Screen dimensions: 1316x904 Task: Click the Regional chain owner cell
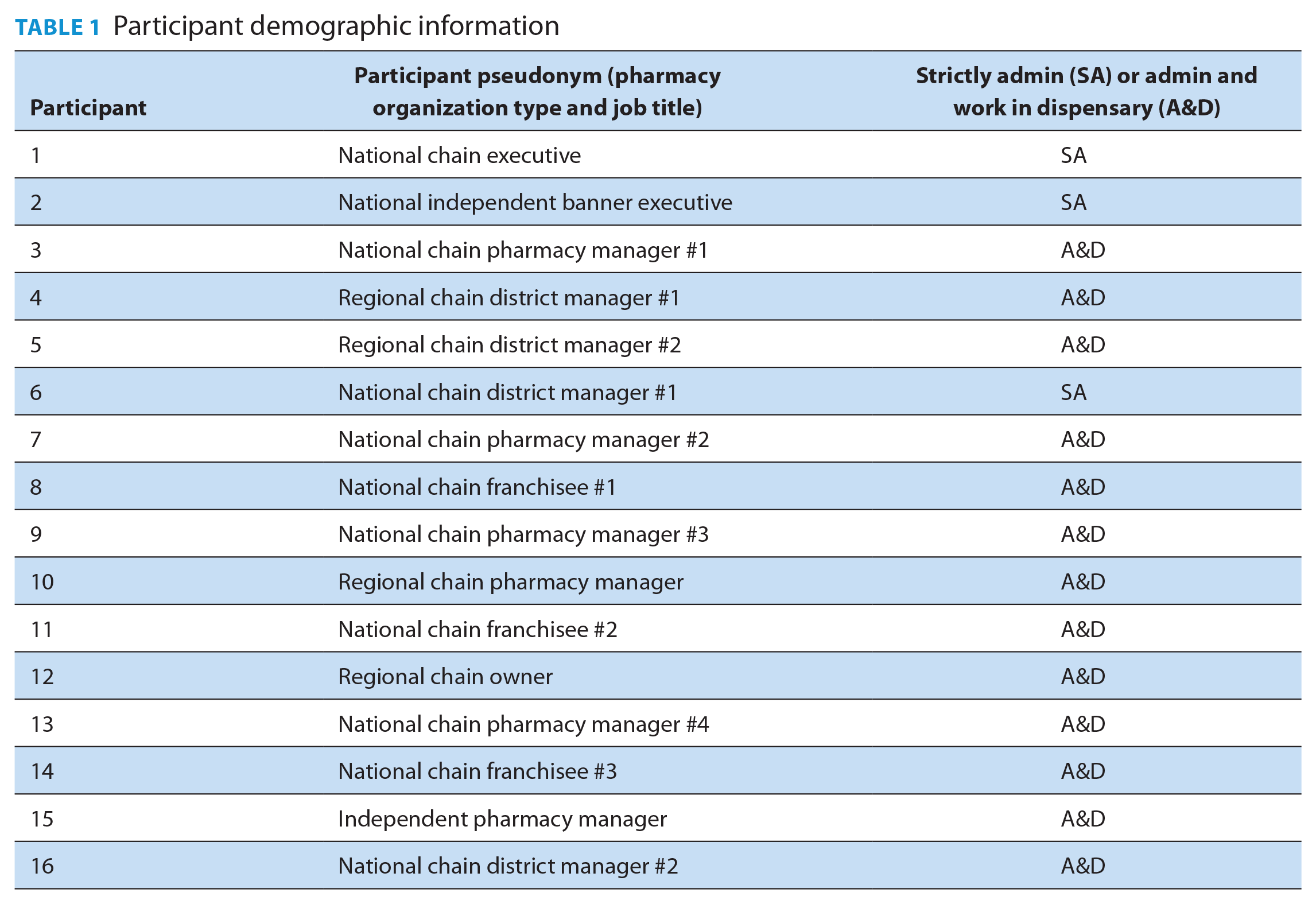(x=445, y=676)
